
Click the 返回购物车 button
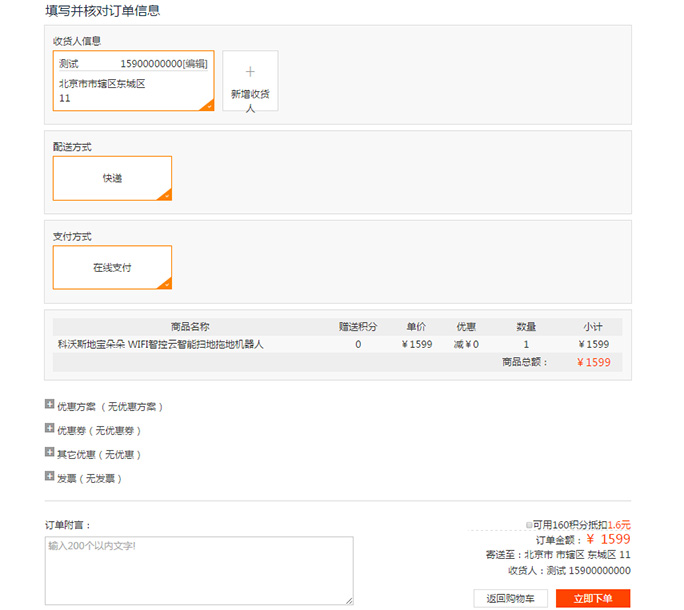click(x=510, y=598)
